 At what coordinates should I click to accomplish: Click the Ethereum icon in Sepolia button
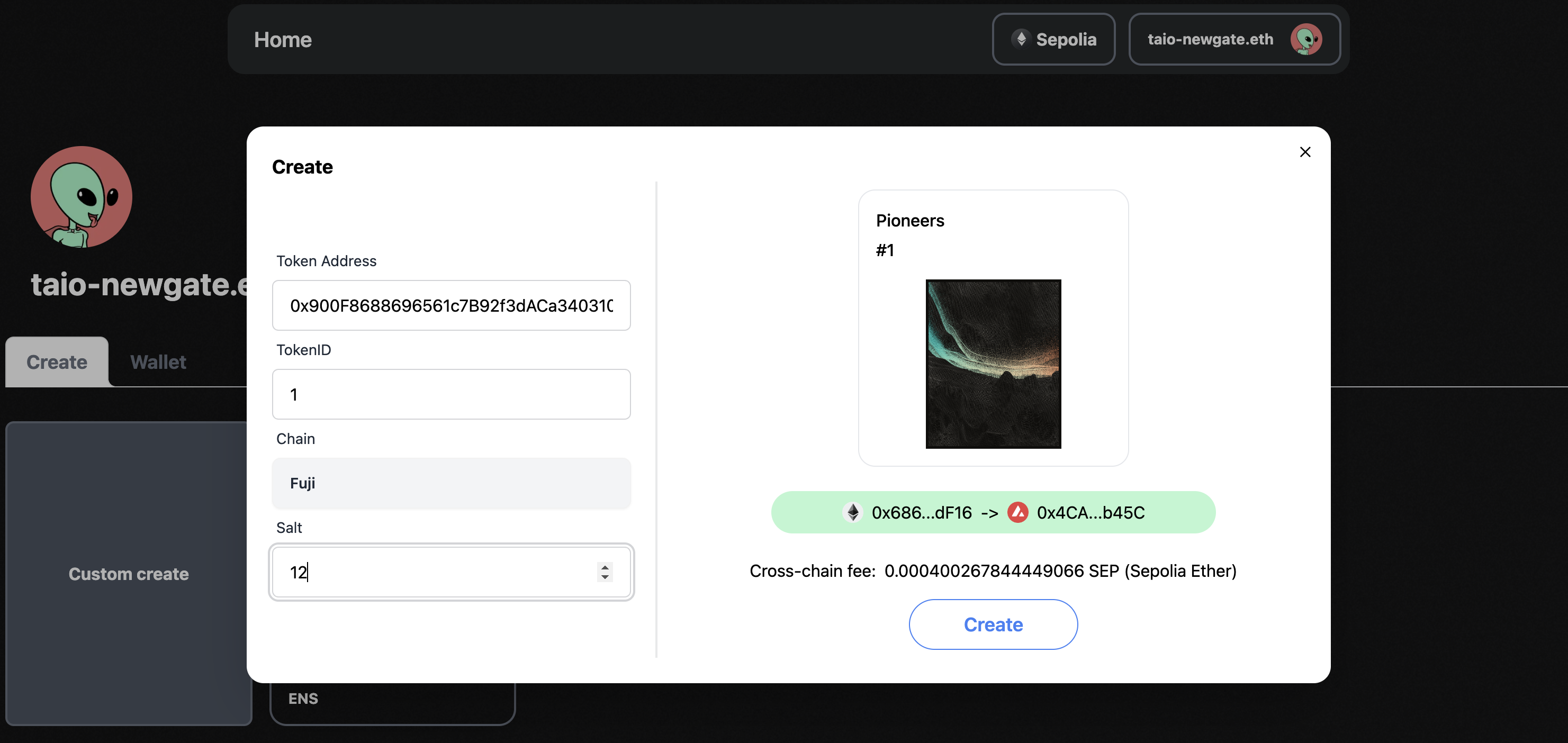[1021, 39]
